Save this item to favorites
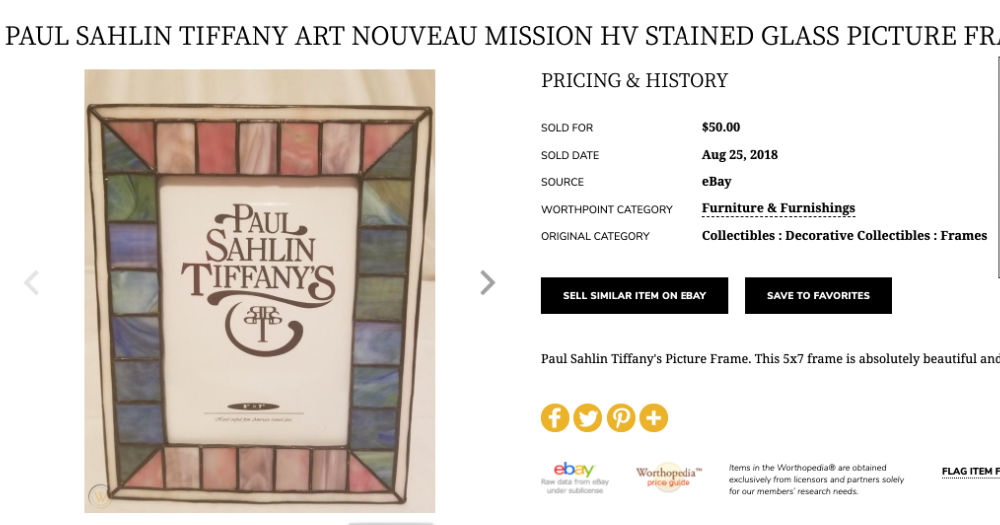 (x=817, y=296)
